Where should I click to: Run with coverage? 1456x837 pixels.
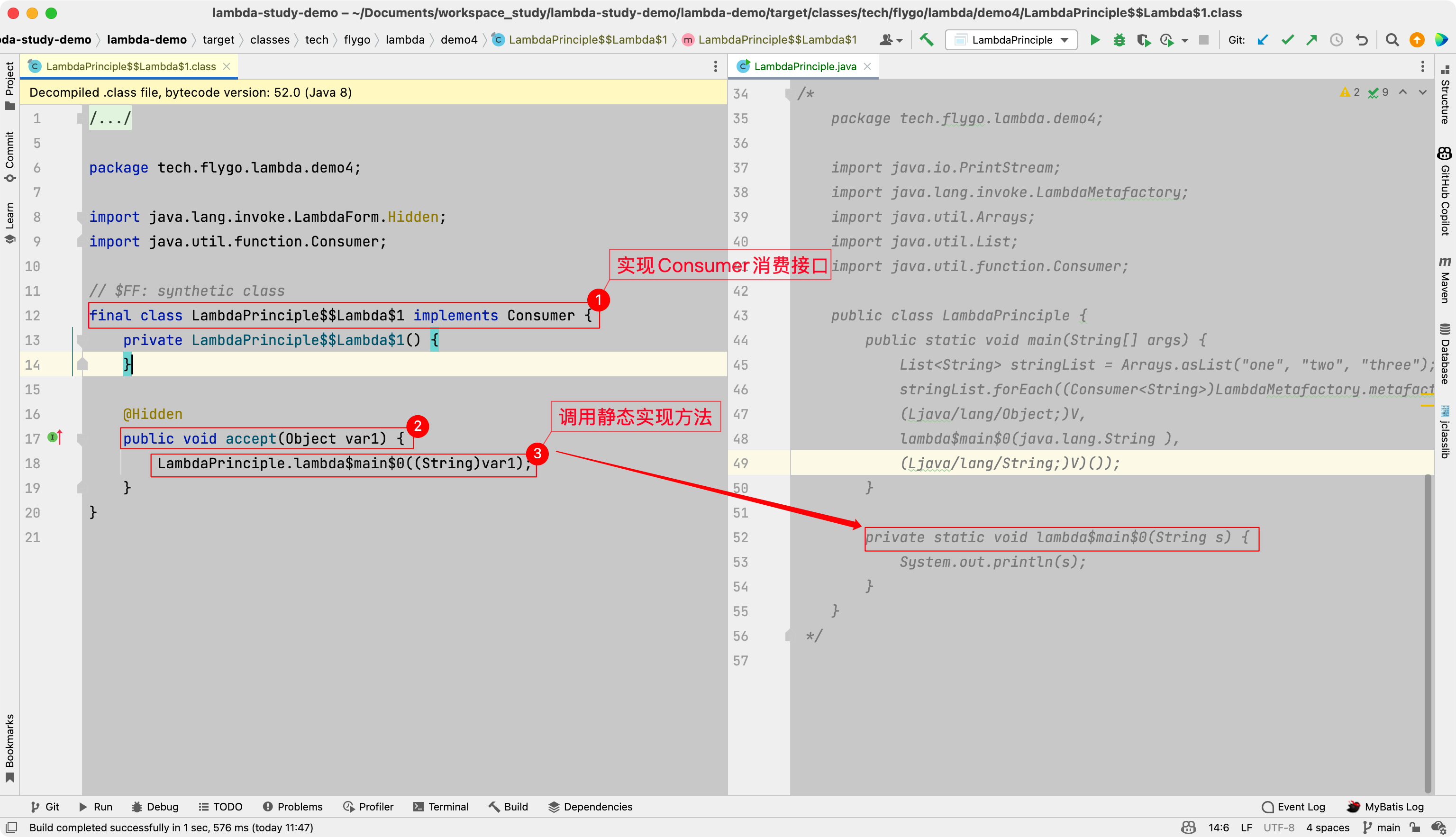[1144, 40]
